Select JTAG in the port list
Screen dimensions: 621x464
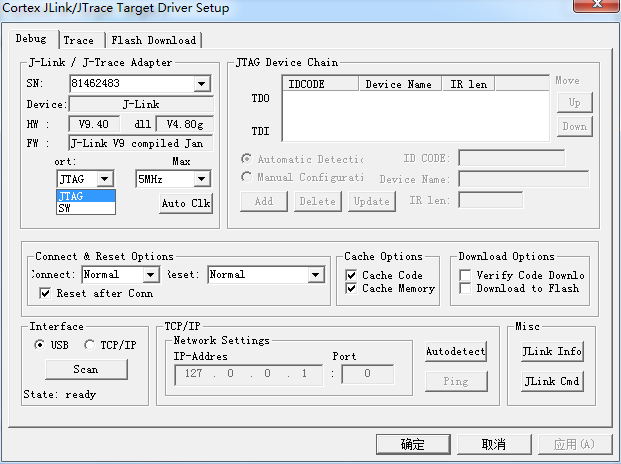[x=86, y=196]
